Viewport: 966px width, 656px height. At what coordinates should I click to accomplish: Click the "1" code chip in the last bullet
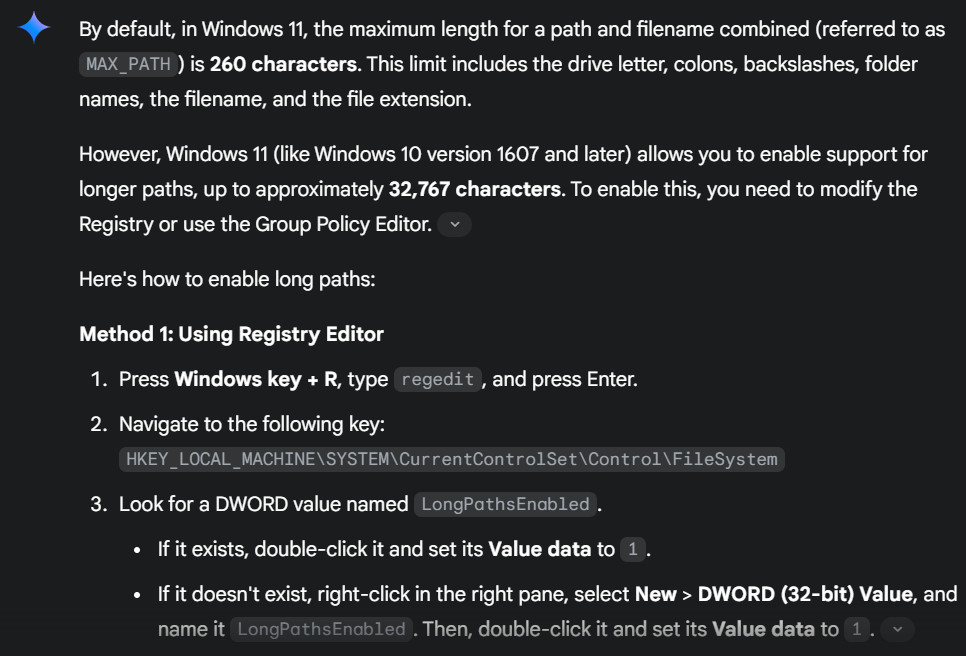(x=856, y=630)
